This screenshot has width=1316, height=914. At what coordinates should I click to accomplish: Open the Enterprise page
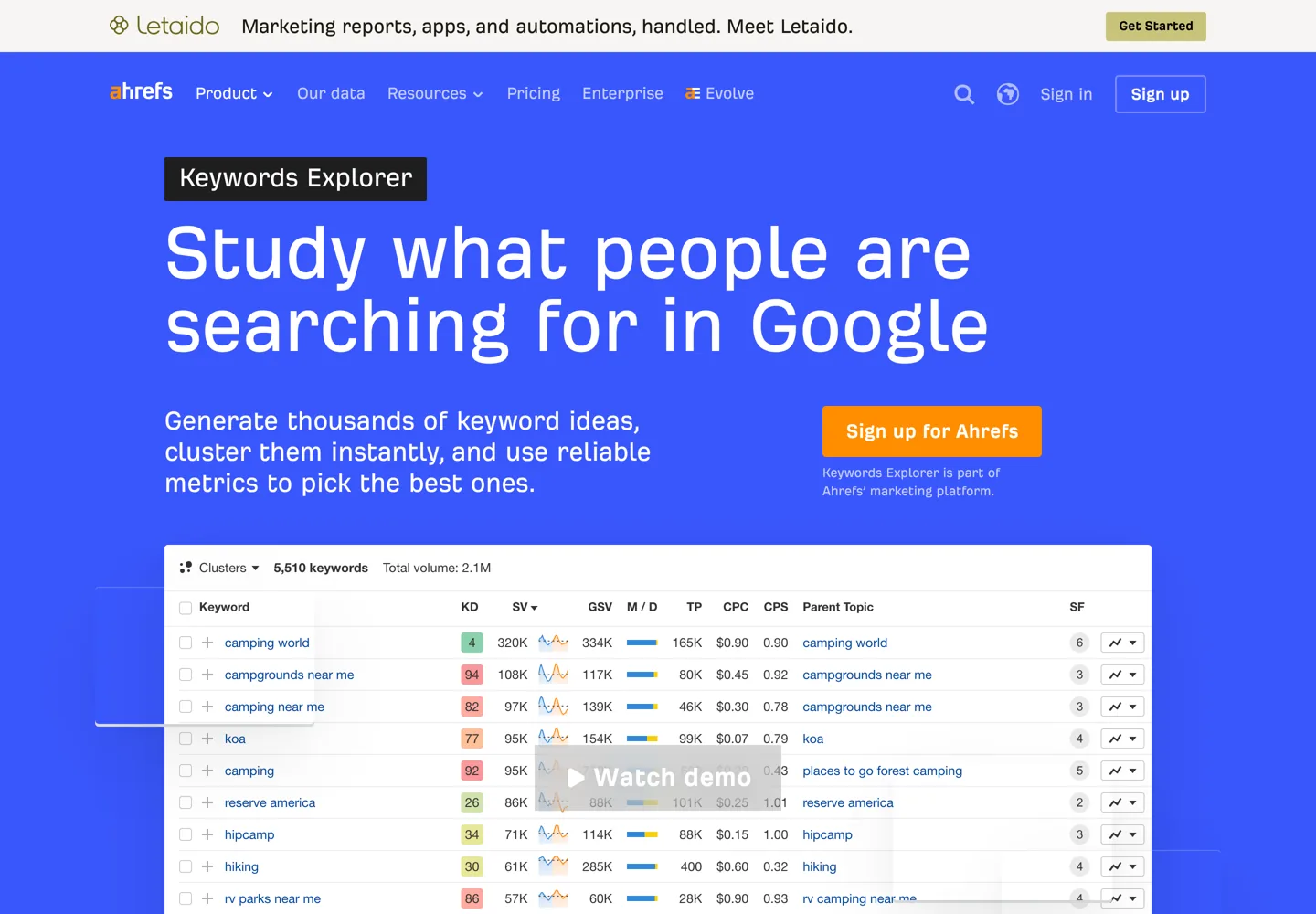pos(622,93)
